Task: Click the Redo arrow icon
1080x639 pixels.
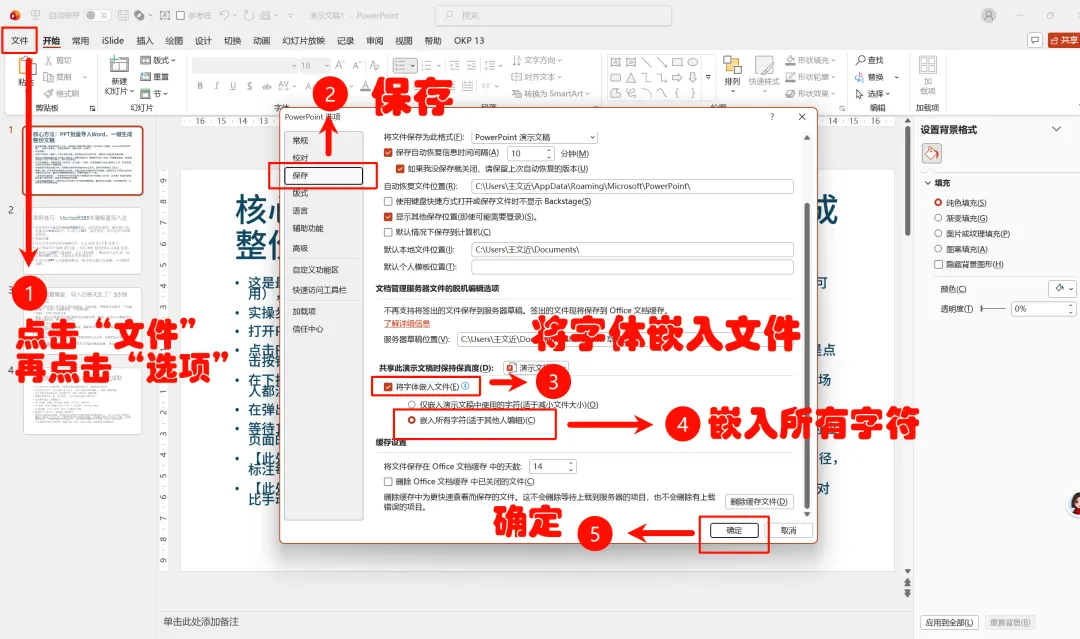Action: pos(249,15)
